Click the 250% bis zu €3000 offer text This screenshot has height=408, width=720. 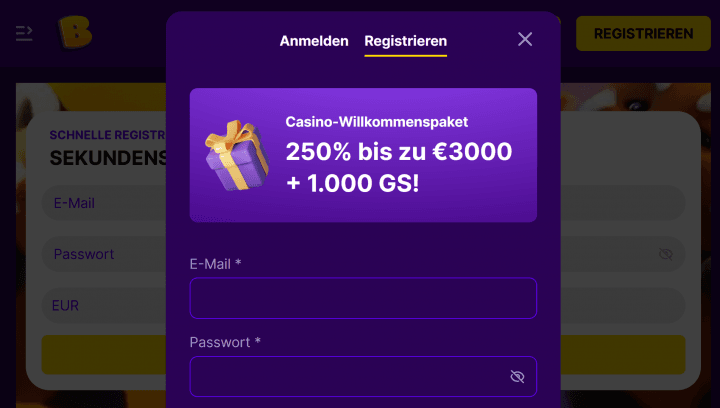pos(399,151)
